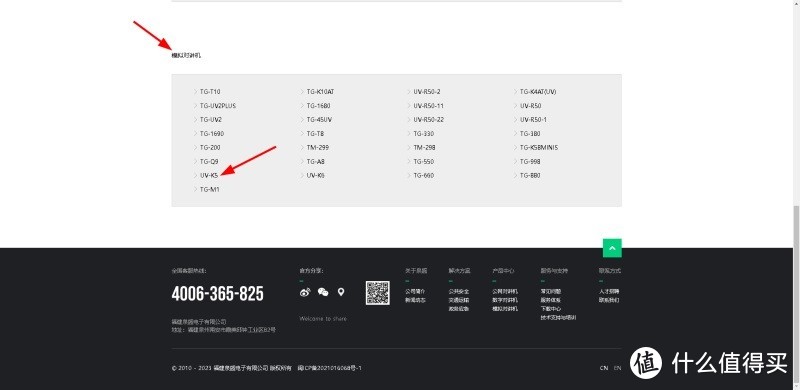Open the TG-T8 model link
Image resolution: width=800 pixels, height=390 pixels.
(x=315, y=134)
